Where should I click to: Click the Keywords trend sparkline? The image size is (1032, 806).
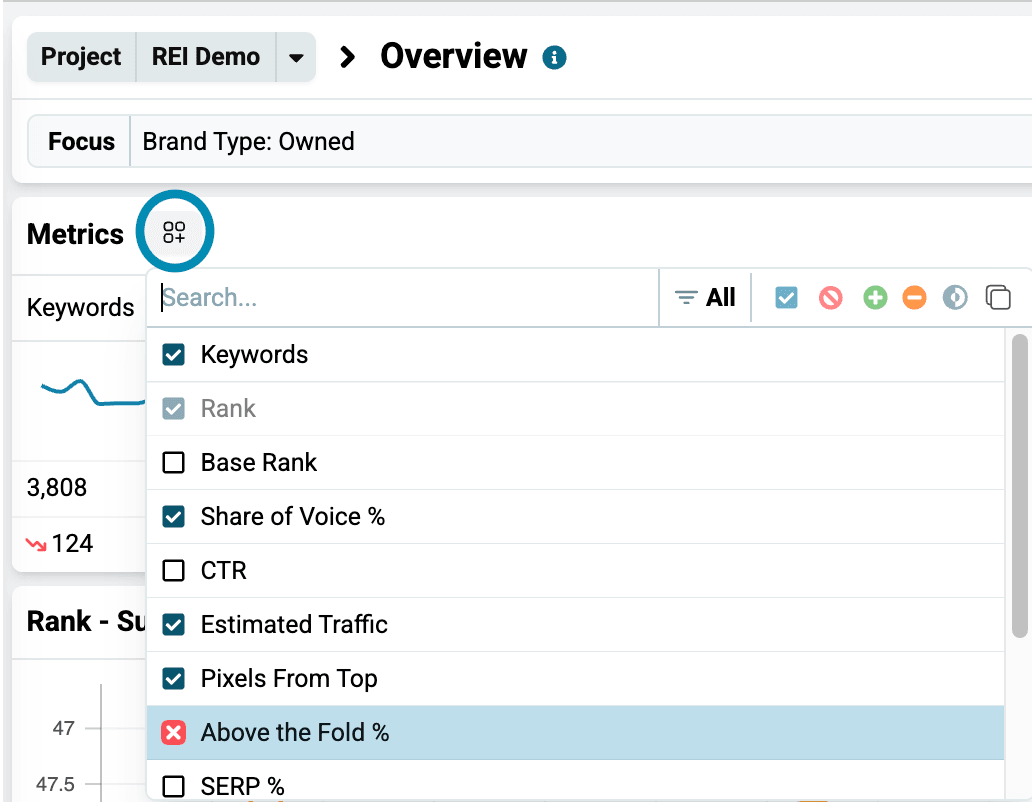93,393
